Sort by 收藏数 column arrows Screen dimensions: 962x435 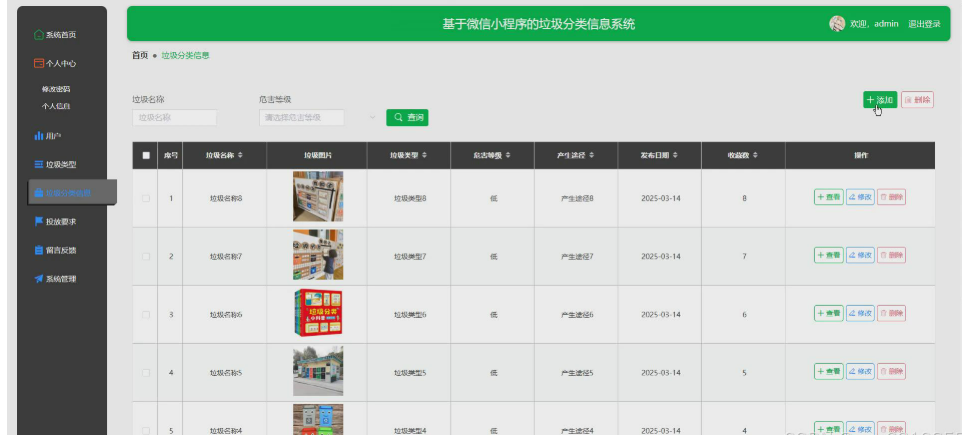[755, 156]
